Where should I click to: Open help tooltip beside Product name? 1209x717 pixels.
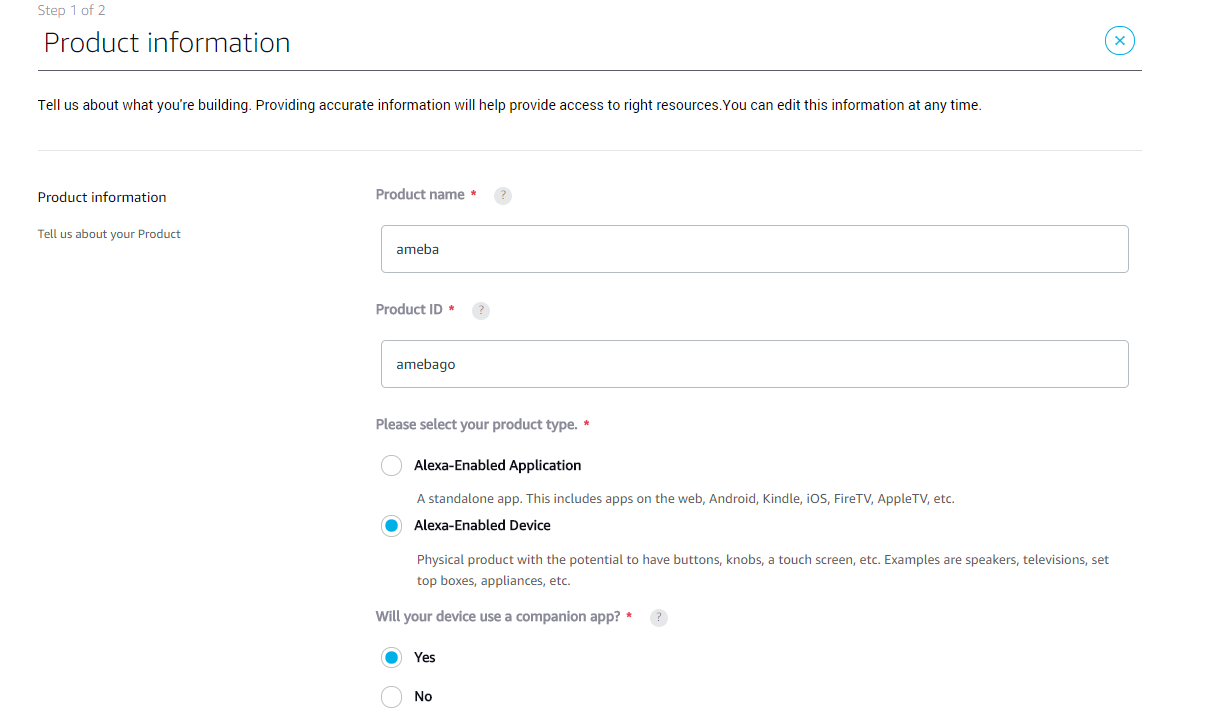point(503,196)
